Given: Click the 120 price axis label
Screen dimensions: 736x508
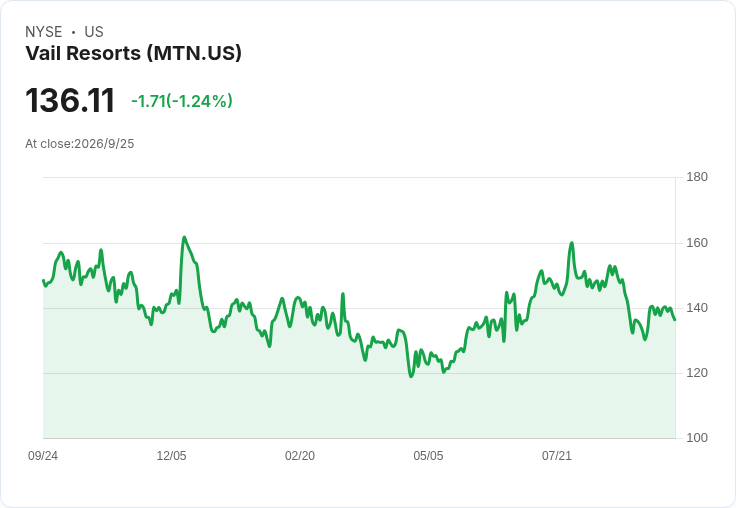Looking at the screenshot, I should point(697,373).
